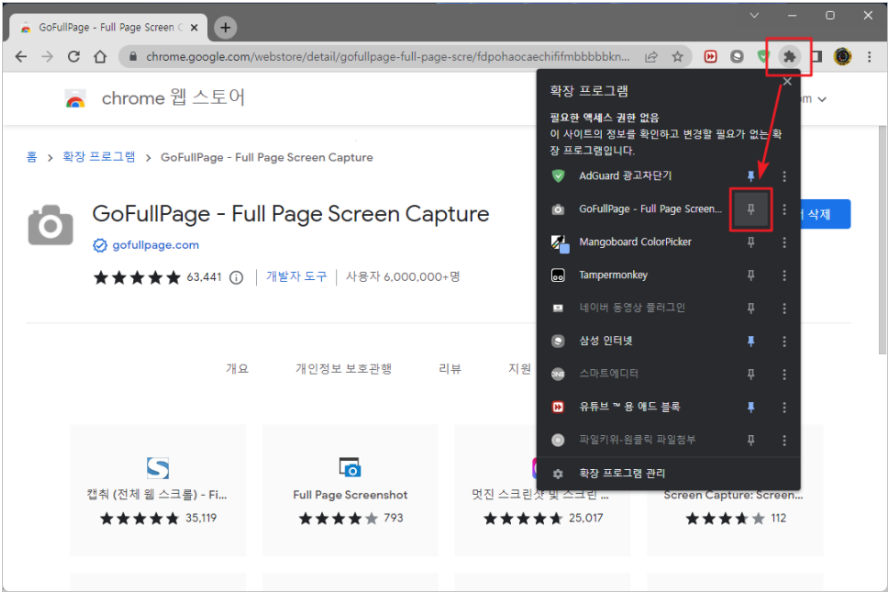Screen dimensions: 890x594
Task: Go back to previous page
Action: (21, 56)
